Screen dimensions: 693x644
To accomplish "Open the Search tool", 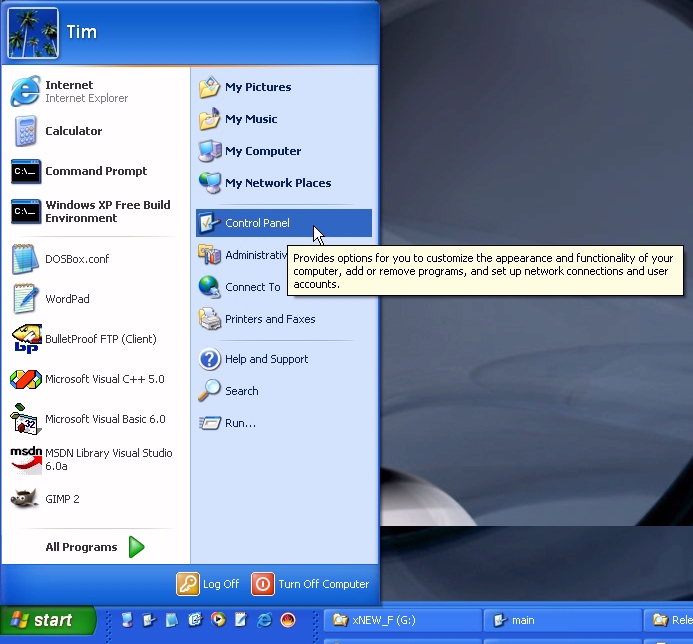I will 284,391.
